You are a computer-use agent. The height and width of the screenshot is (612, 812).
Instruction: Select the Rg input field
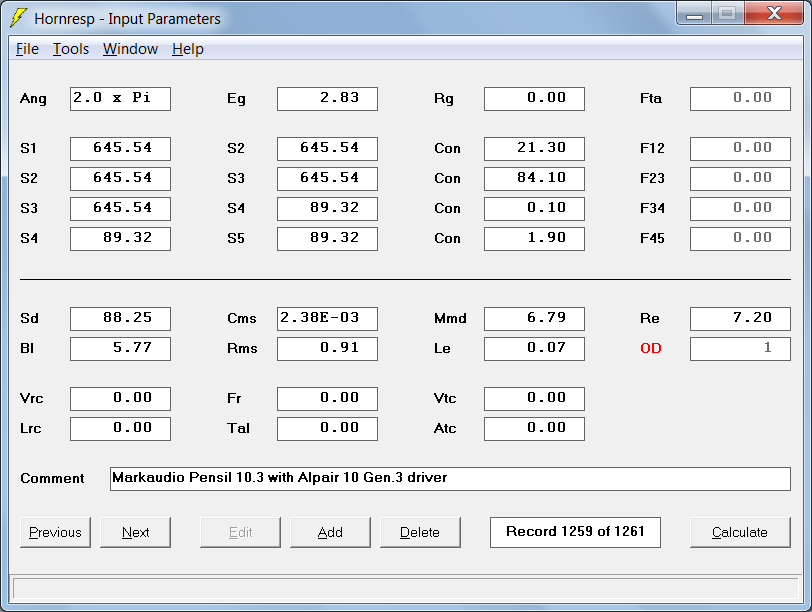point(534,99)
